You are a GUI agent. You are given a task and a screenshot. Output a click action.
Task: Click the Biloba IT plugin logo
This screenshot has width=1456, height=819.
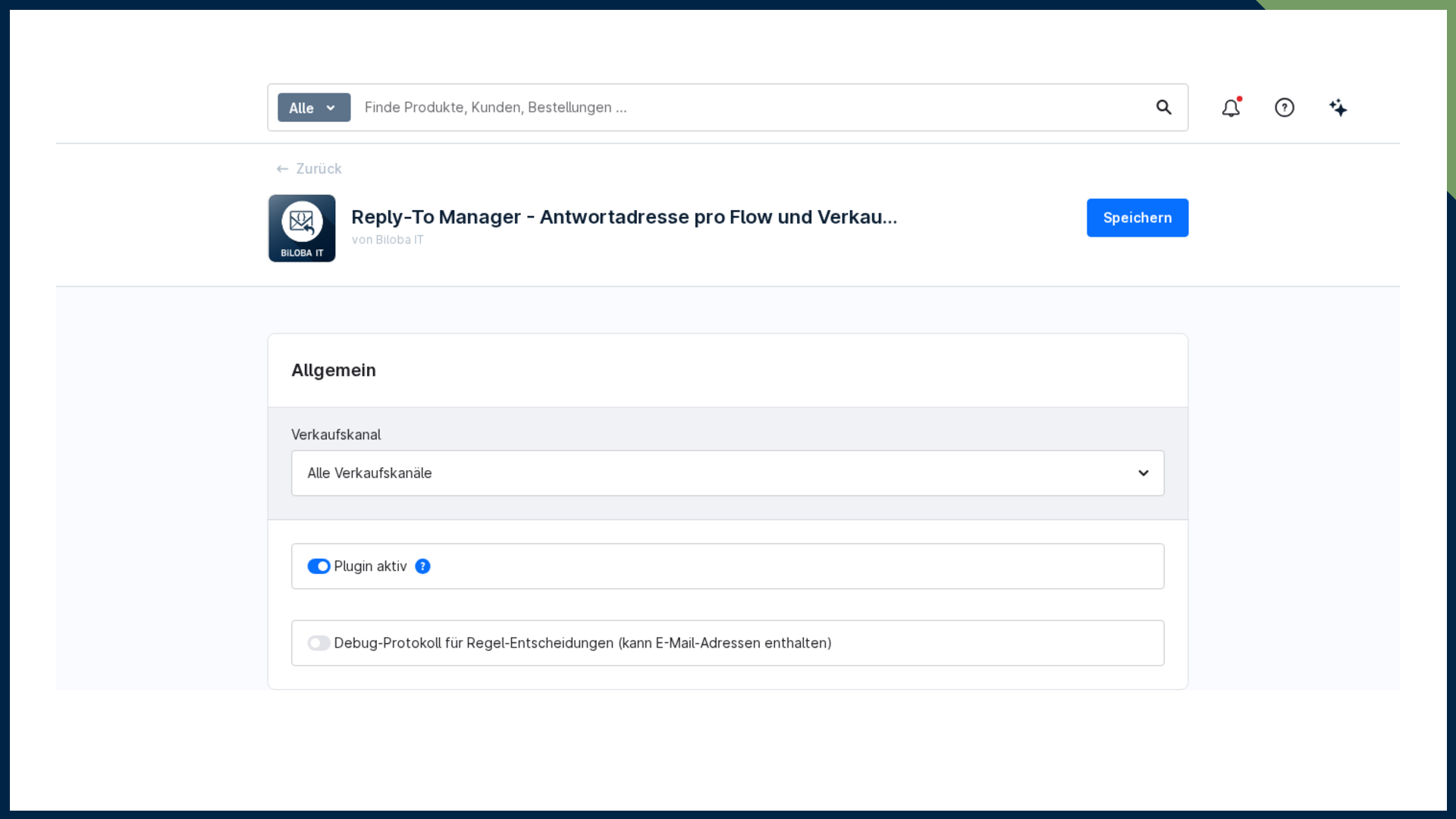(302, 228)
